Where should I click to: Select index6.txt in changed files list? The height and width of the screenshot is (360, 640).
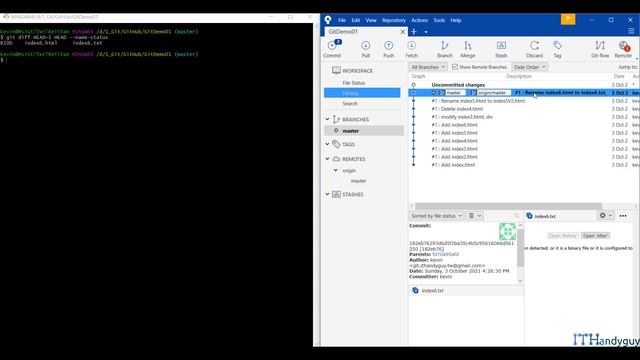click(466, 291)
